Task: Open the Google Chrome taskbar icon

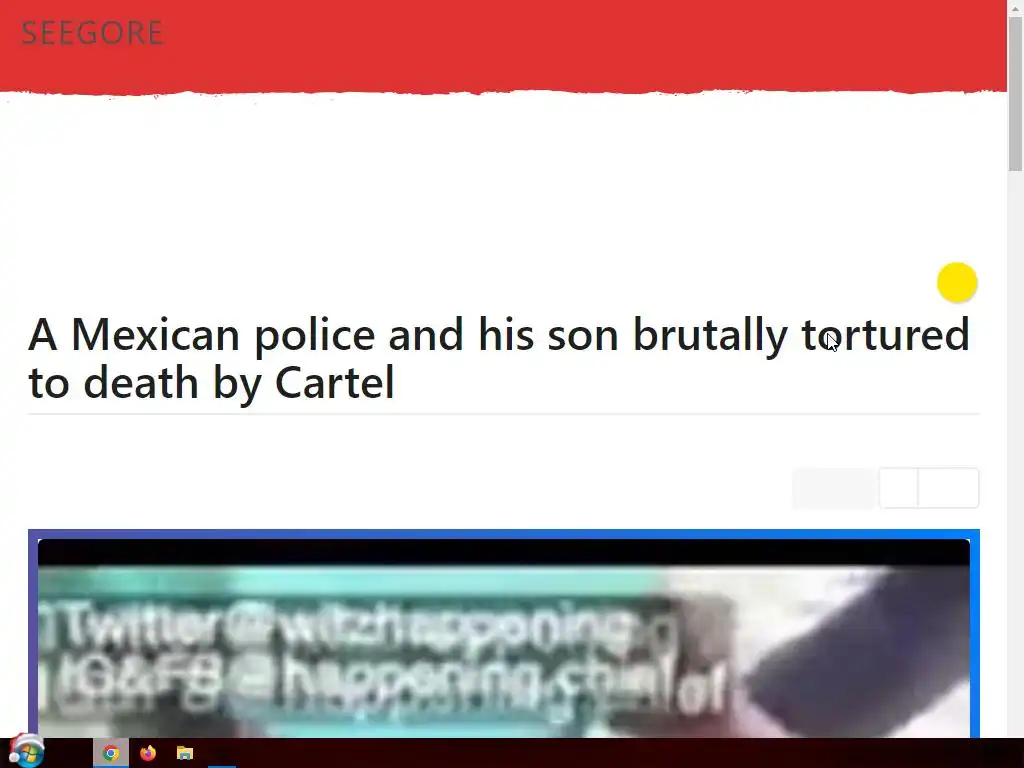Action: [x=111, y=753]
